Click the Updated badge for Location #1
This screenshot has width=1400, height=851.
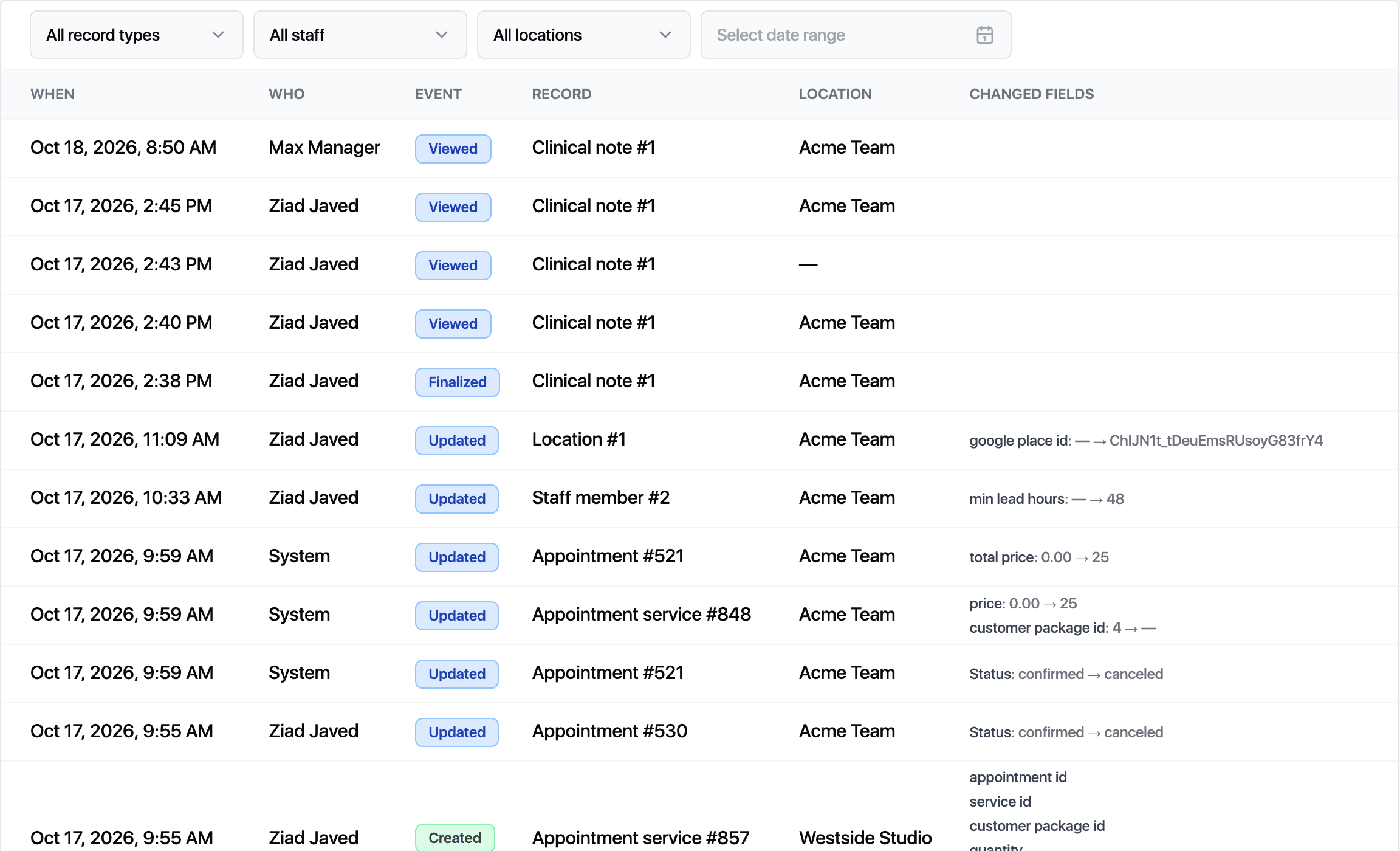[457, 440]
